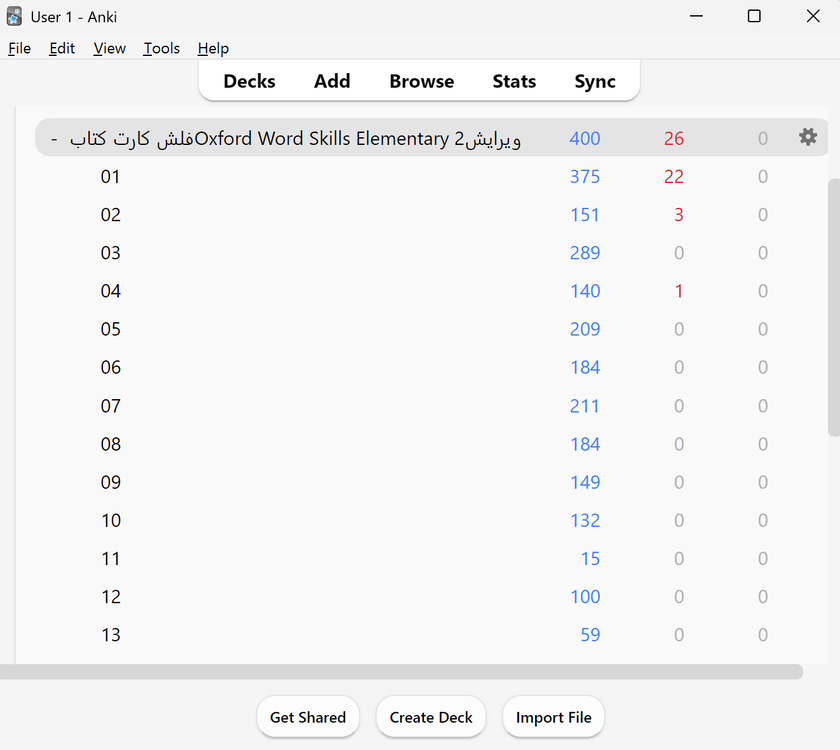The width and height of the screenshot is (840, 750).
Task: Click the Import File button
Action: (553, 717)
